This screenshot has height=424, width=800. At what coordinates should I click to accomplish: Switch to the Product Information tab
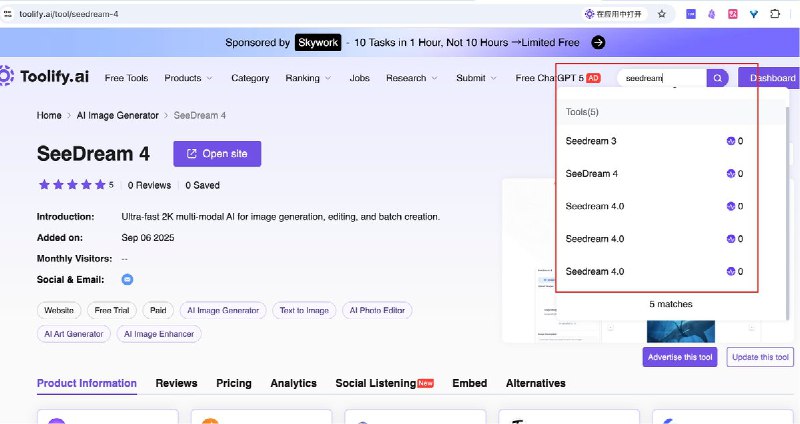tap(87, 383)
